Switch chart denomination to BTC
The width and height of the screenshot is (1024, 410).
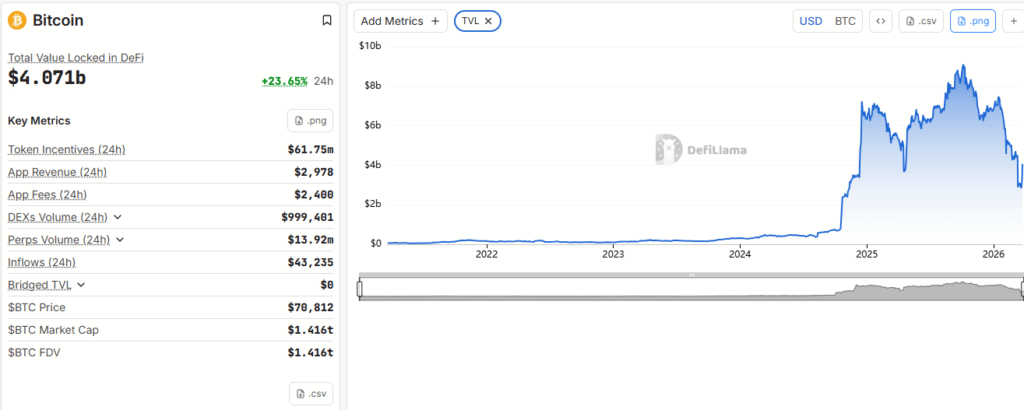845,21
